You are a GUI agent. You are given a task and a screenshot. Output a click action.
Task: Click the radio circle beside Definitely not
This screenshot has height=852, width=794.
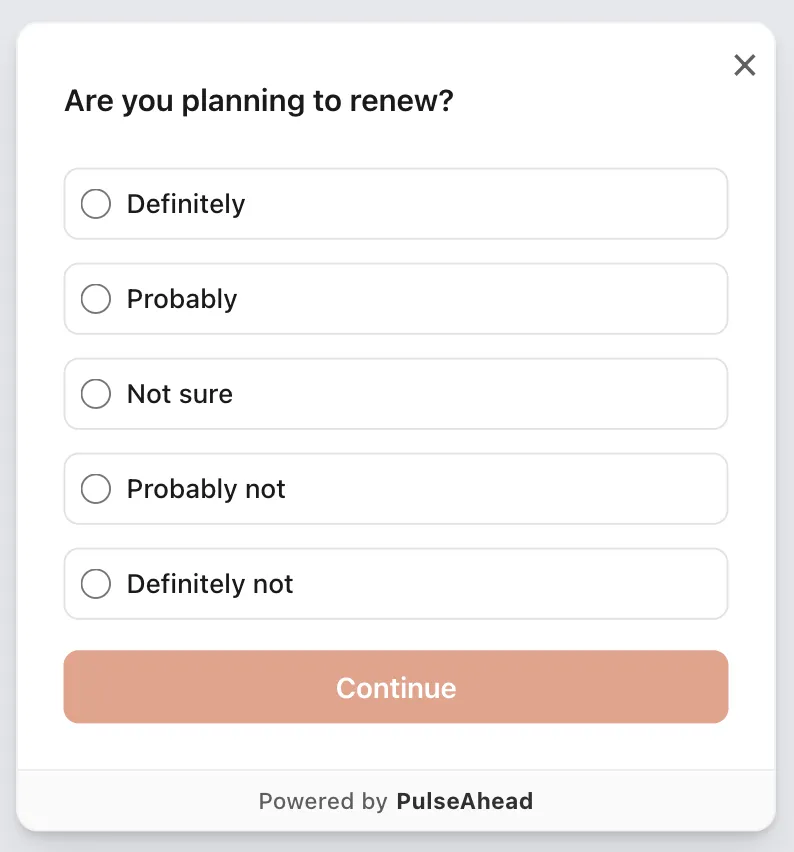pos(96,583)
